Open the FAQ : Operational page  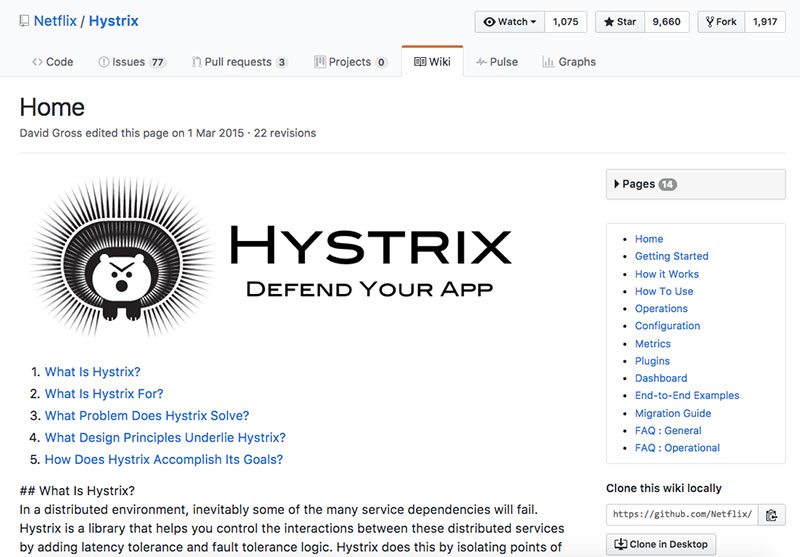click(677, 448)
